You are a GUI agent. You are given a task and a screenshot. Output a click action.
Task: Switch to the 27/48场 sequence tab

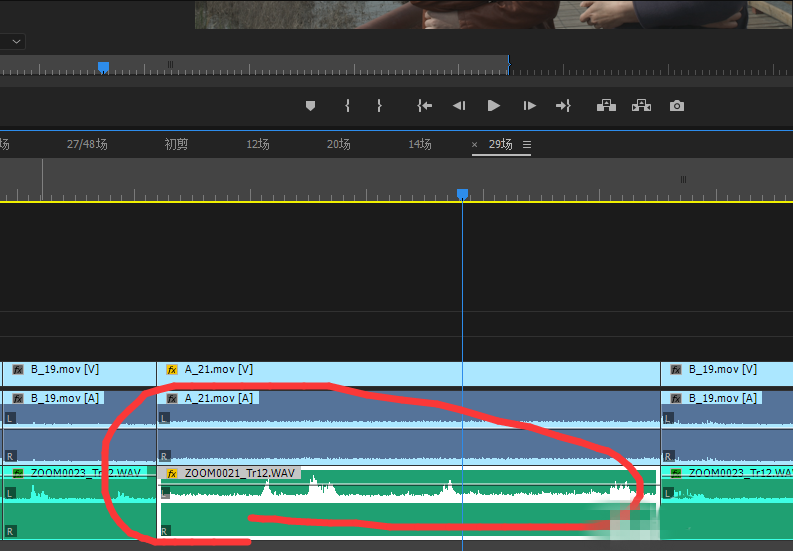(87, 144)
